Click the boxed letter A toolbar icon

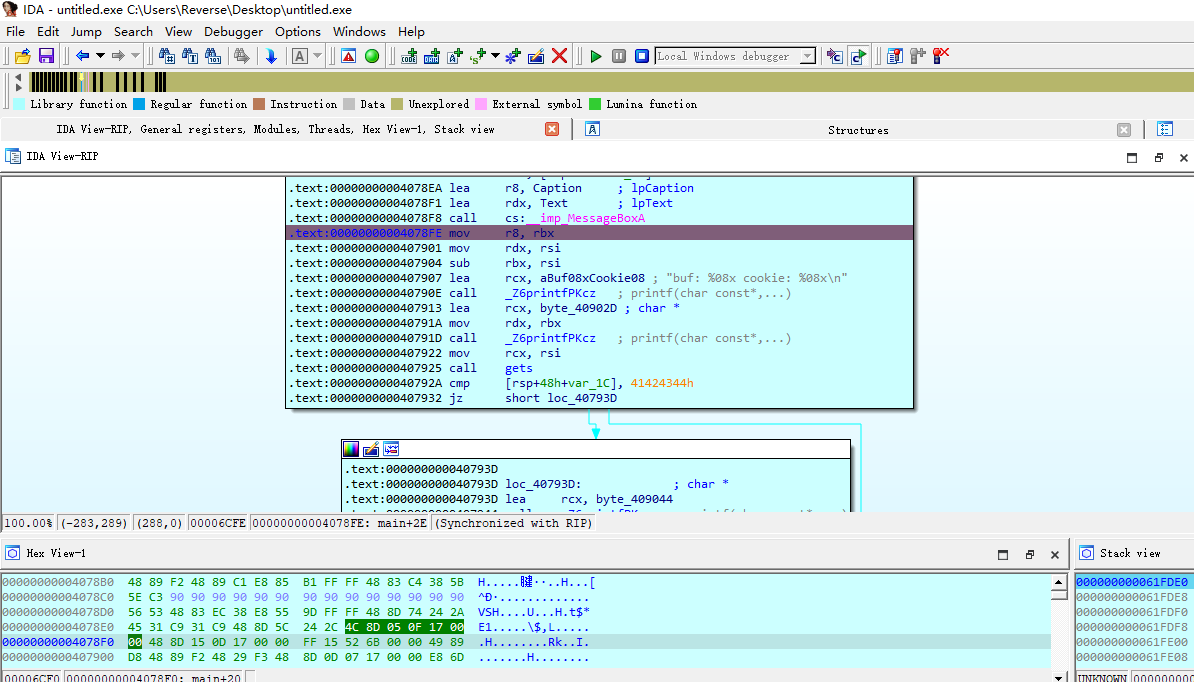pyautogui.click(x=300, y=56)
